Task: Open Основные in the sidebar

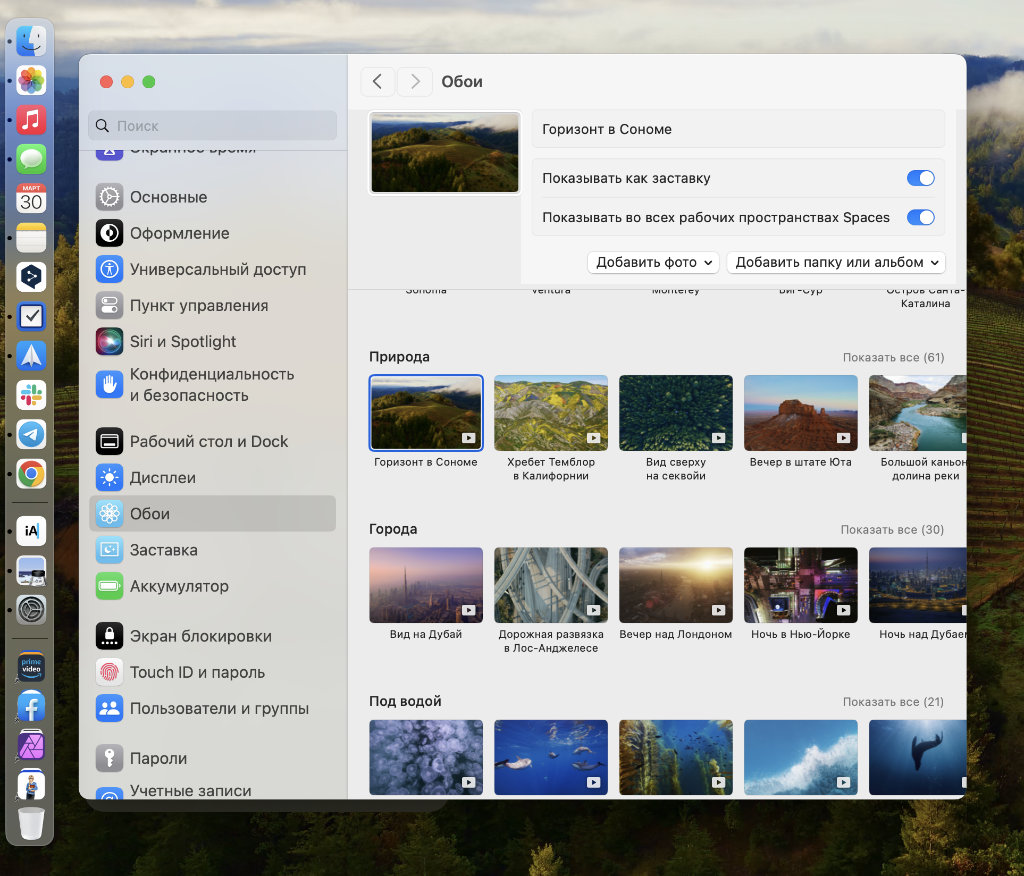Action: coord(168,197)
